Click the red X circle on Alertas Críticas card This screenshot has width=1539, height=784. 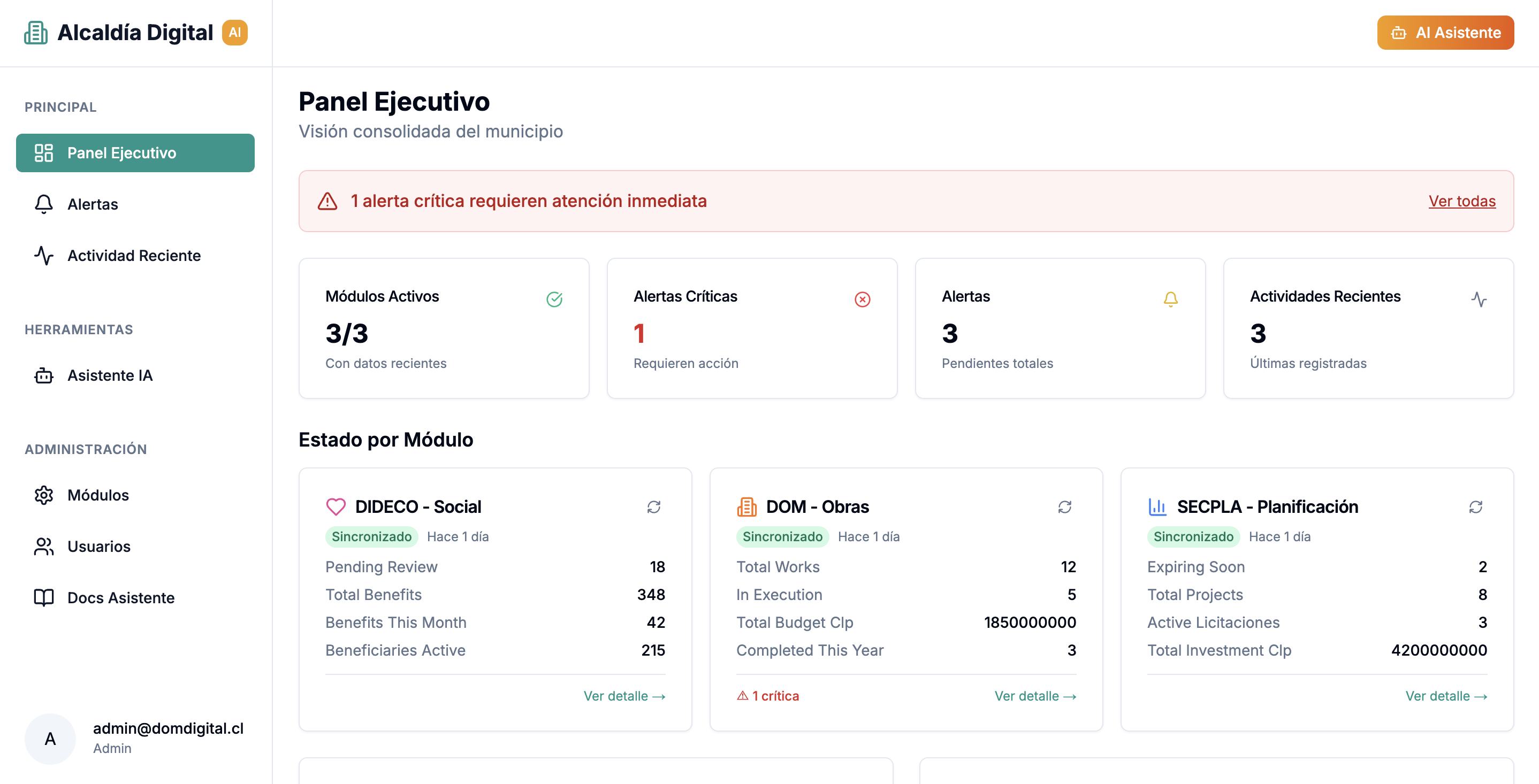click(863, 299)
